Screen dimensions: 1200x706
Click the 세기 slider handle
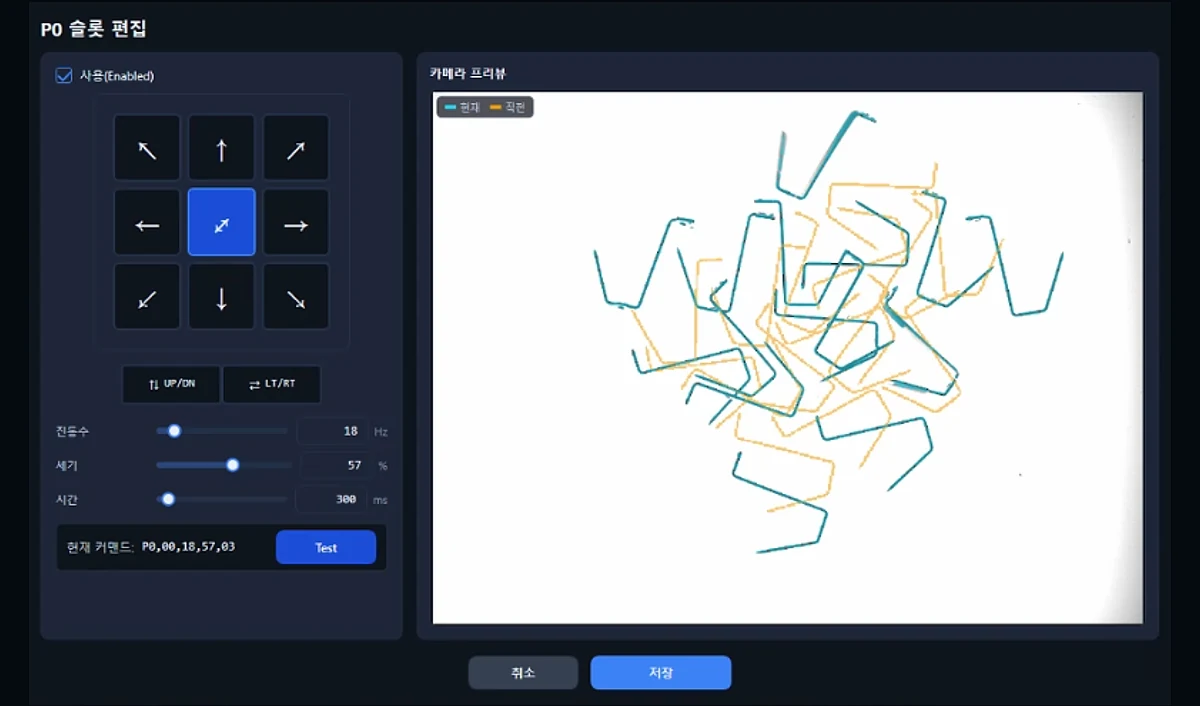click(233, 465)
